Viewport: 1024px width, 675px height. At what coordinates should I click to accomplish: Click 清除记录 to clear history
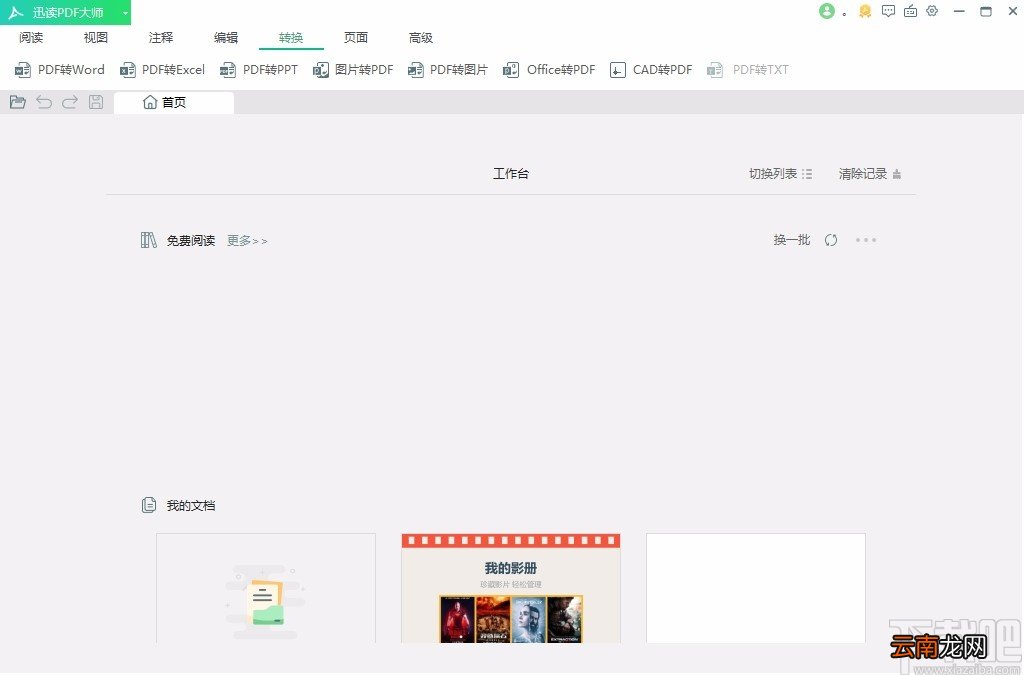[x=870, y=174]
